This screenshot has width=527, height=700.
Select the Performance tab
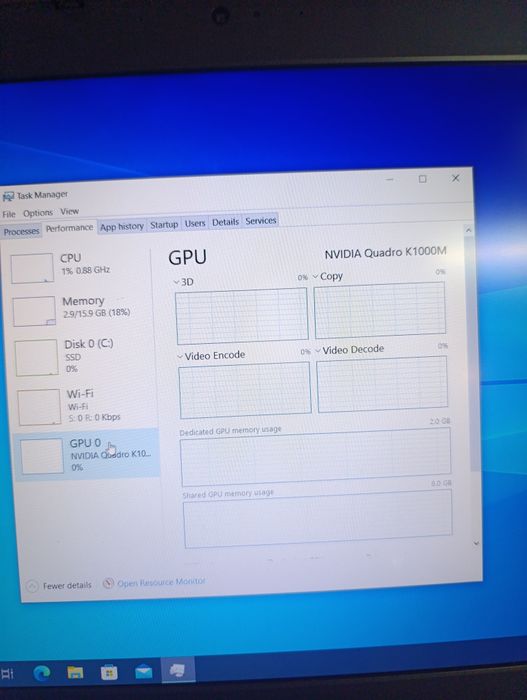(x=69, y=228)
